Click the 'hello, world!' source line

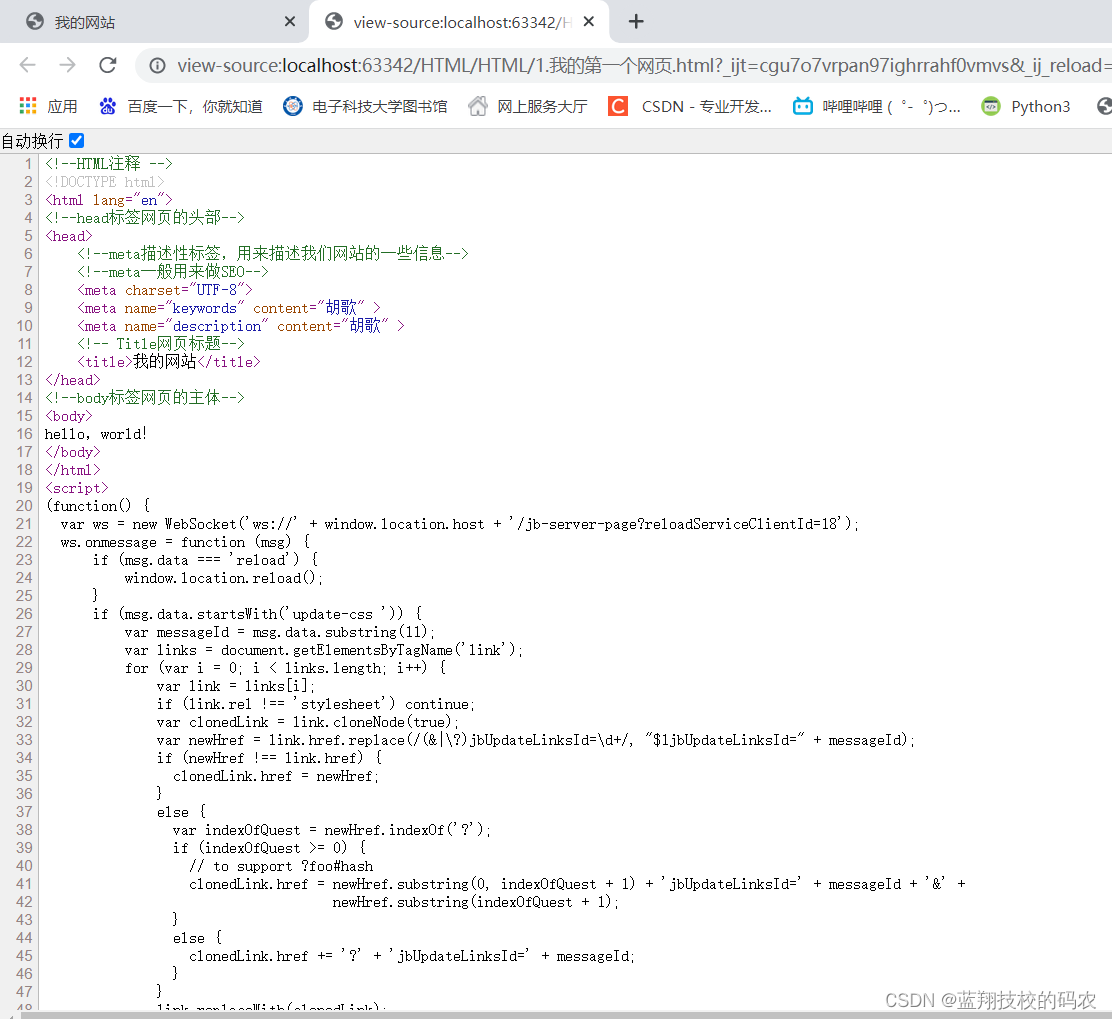(96, 434)
